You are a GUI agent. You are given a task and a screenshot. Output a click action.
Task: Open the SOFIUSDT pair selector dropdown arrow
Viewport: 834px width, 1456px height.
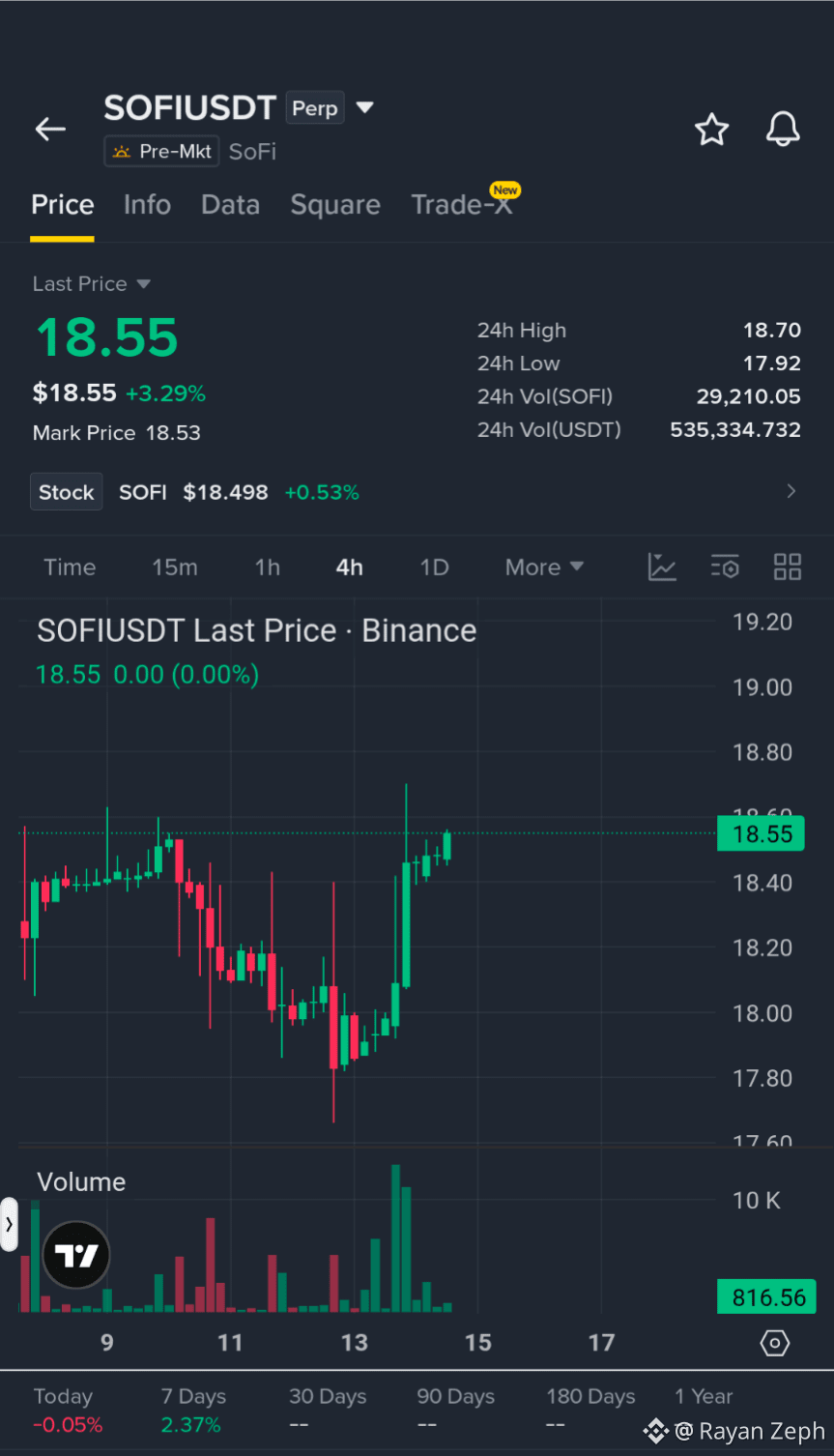pyautogui.click(x=365, y=107)
